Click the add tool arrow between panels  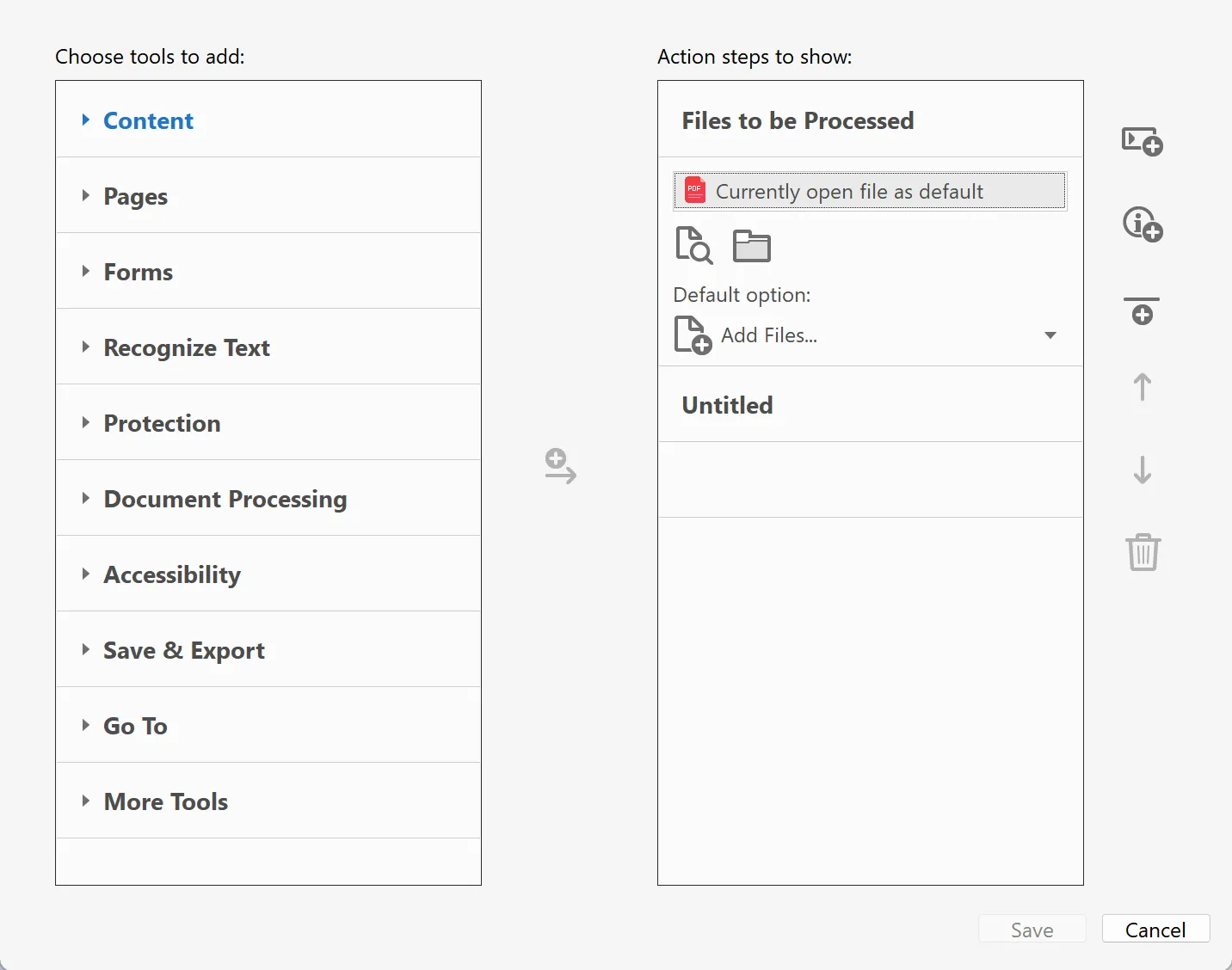(559, 467)
